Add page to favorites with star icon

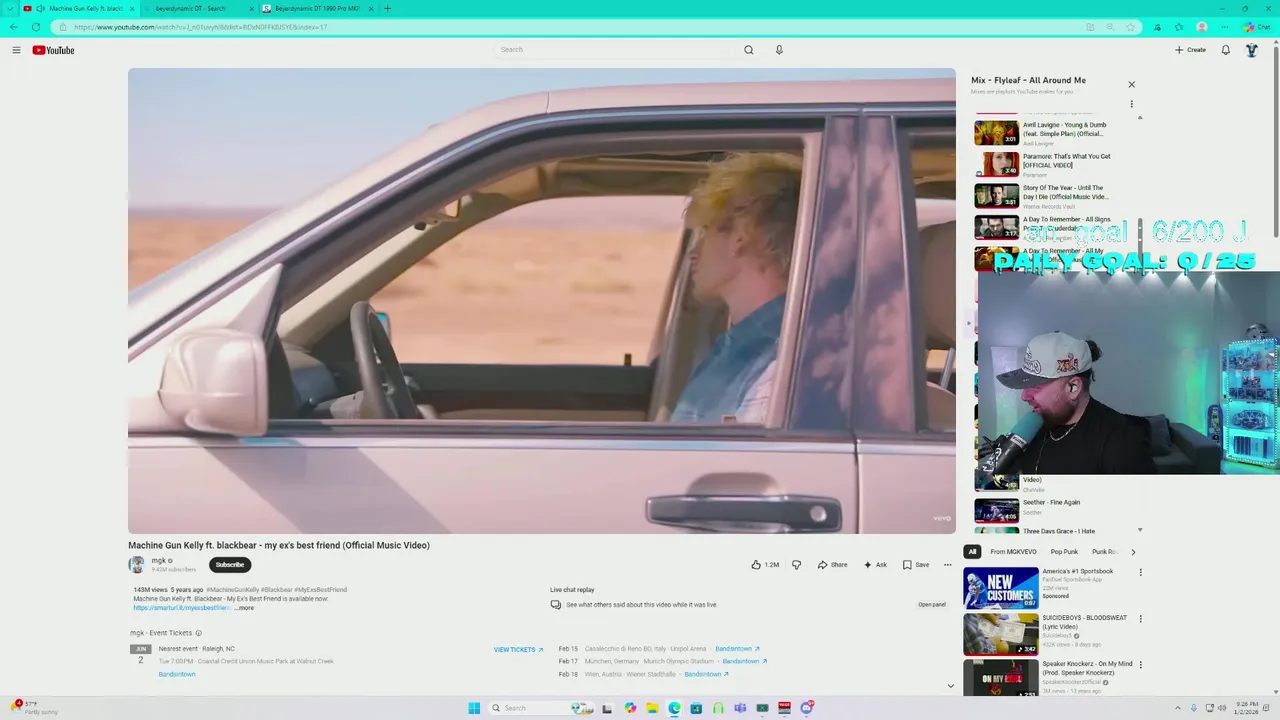click(1130, 27)
